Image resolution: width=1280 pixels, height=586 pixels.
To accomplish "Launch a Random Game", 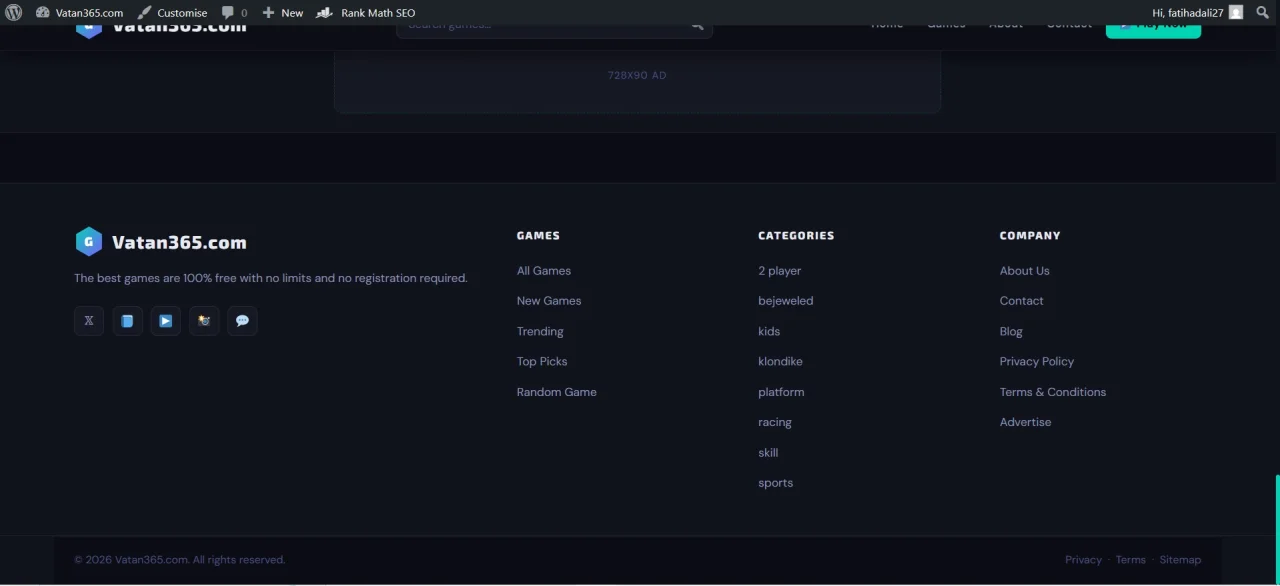I will pyautogui.click(x=557, y=392).
